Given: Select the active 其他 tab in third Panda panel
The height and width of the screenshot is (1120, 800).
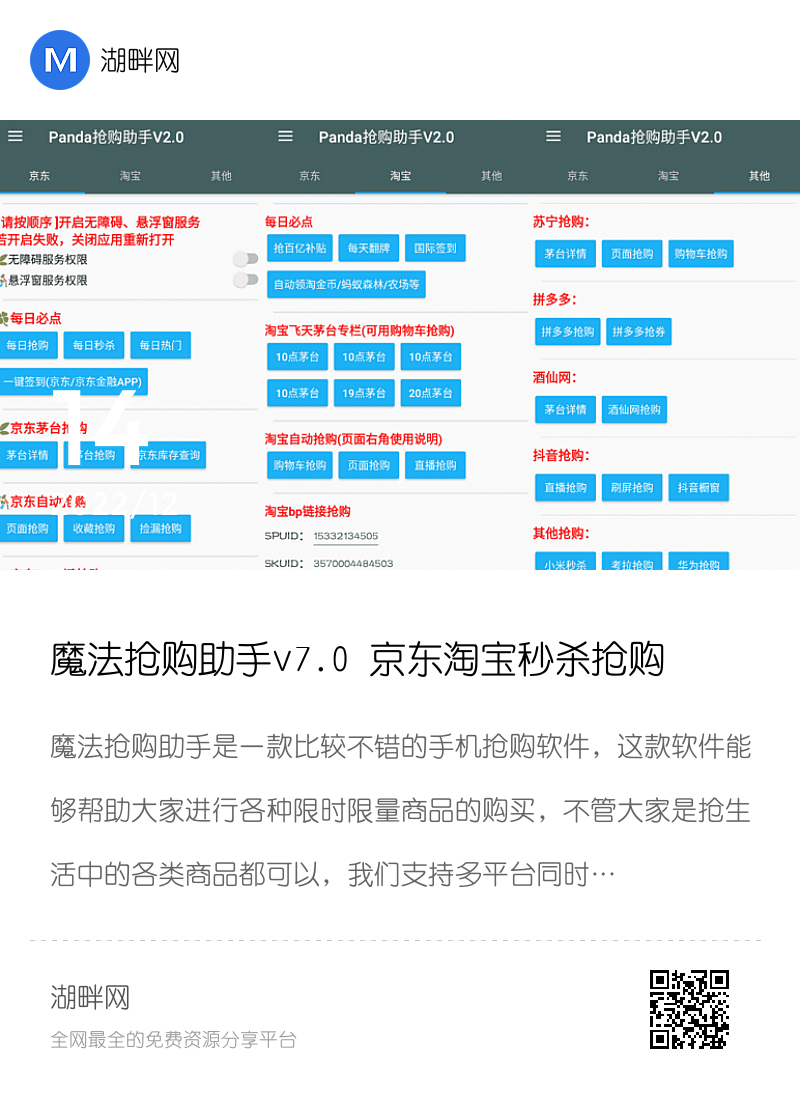Looking at the screenshot, I should pyautogui.click(x=759, y=176).
